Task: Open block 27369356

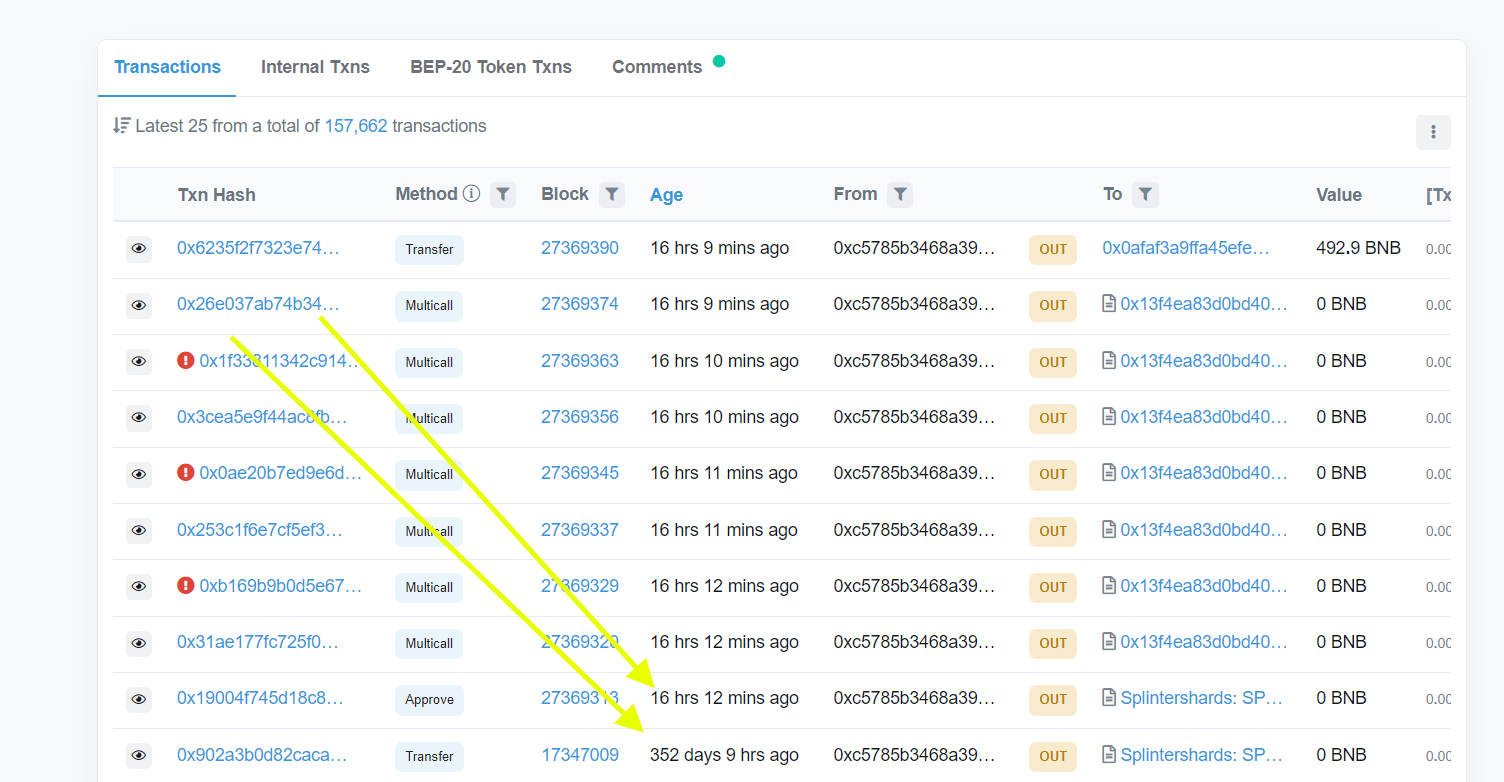Action: click(580, 417)
